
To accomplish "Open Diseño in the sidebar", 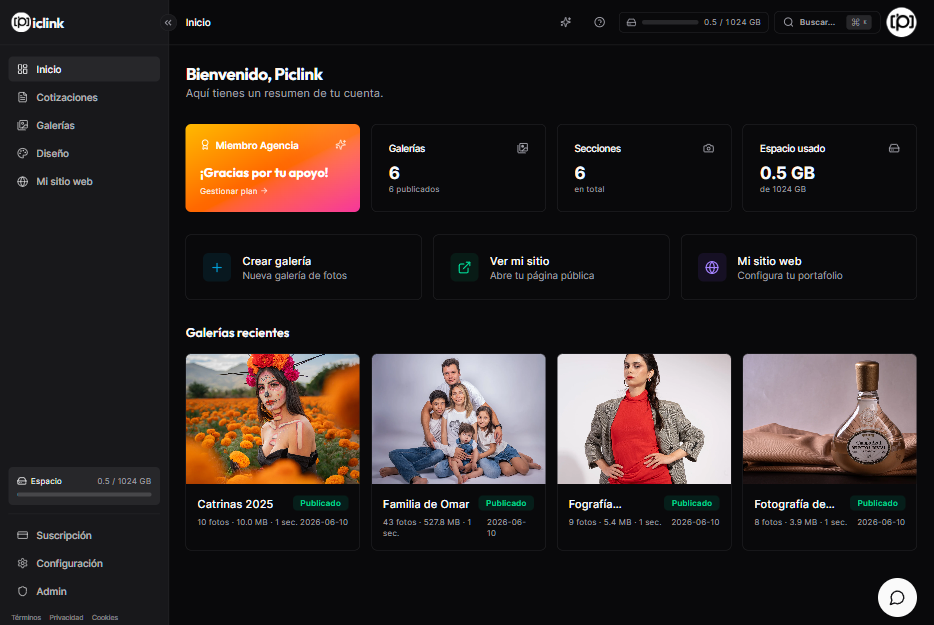I will pos(84,153).
